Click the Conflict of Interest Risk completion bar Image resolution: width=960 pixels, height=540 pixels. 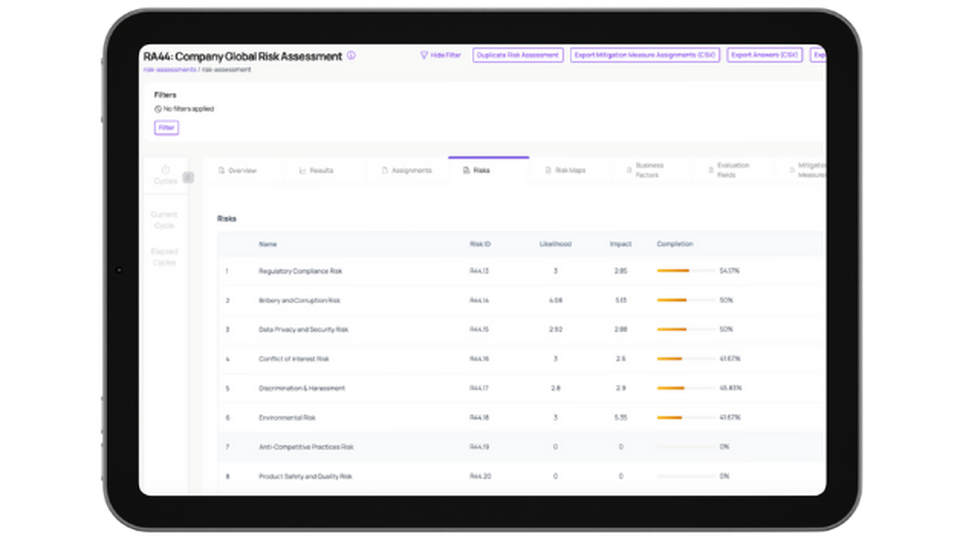[x=686, y=359]
